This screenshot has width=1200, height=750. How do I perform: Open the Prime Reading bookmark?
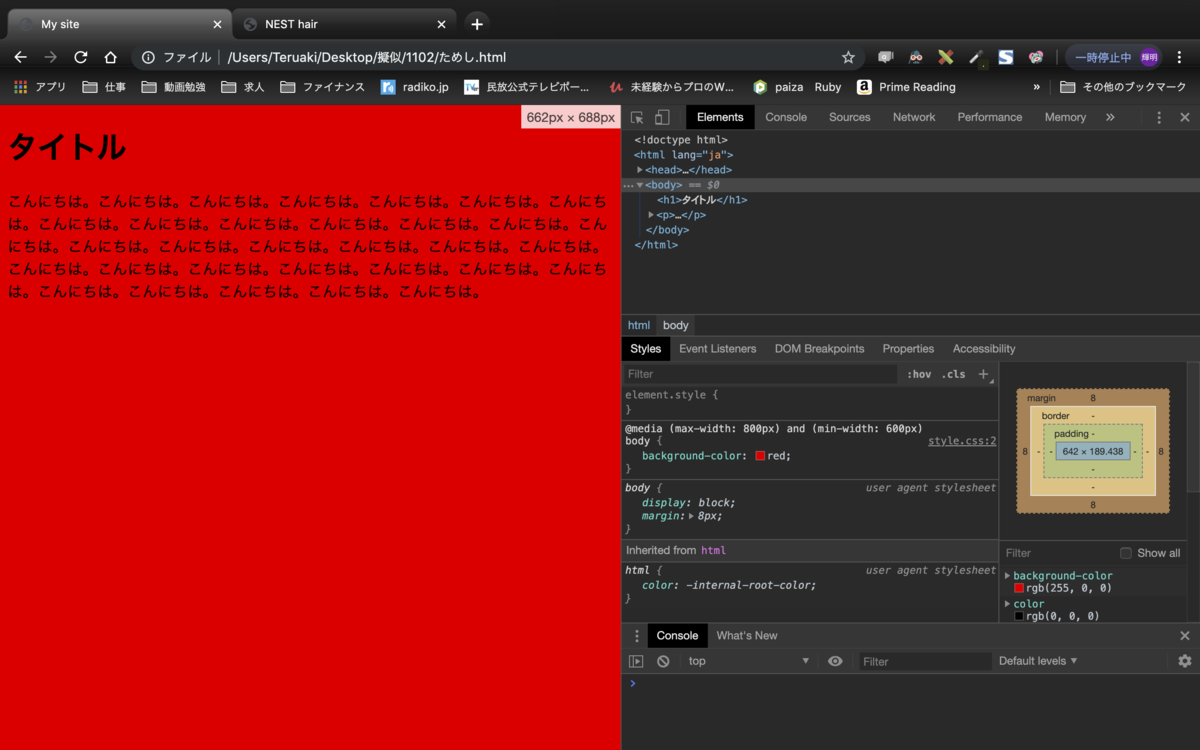pos(906,87)
